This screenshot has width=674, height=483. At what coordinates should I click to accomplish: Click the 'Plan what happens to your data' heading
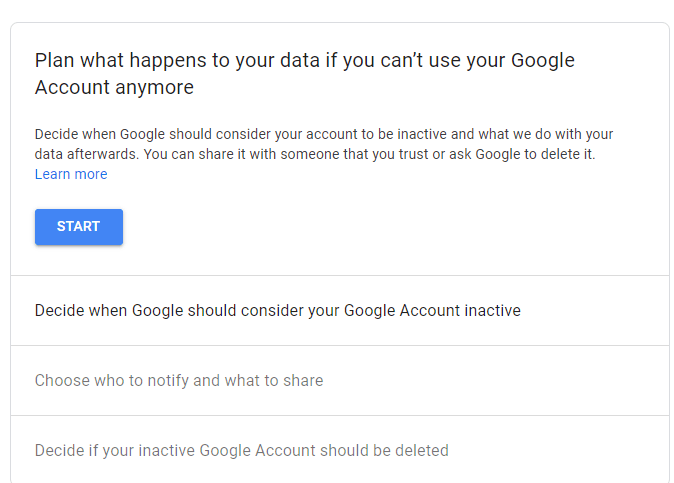pyautogui.click(x=305, y=61)
